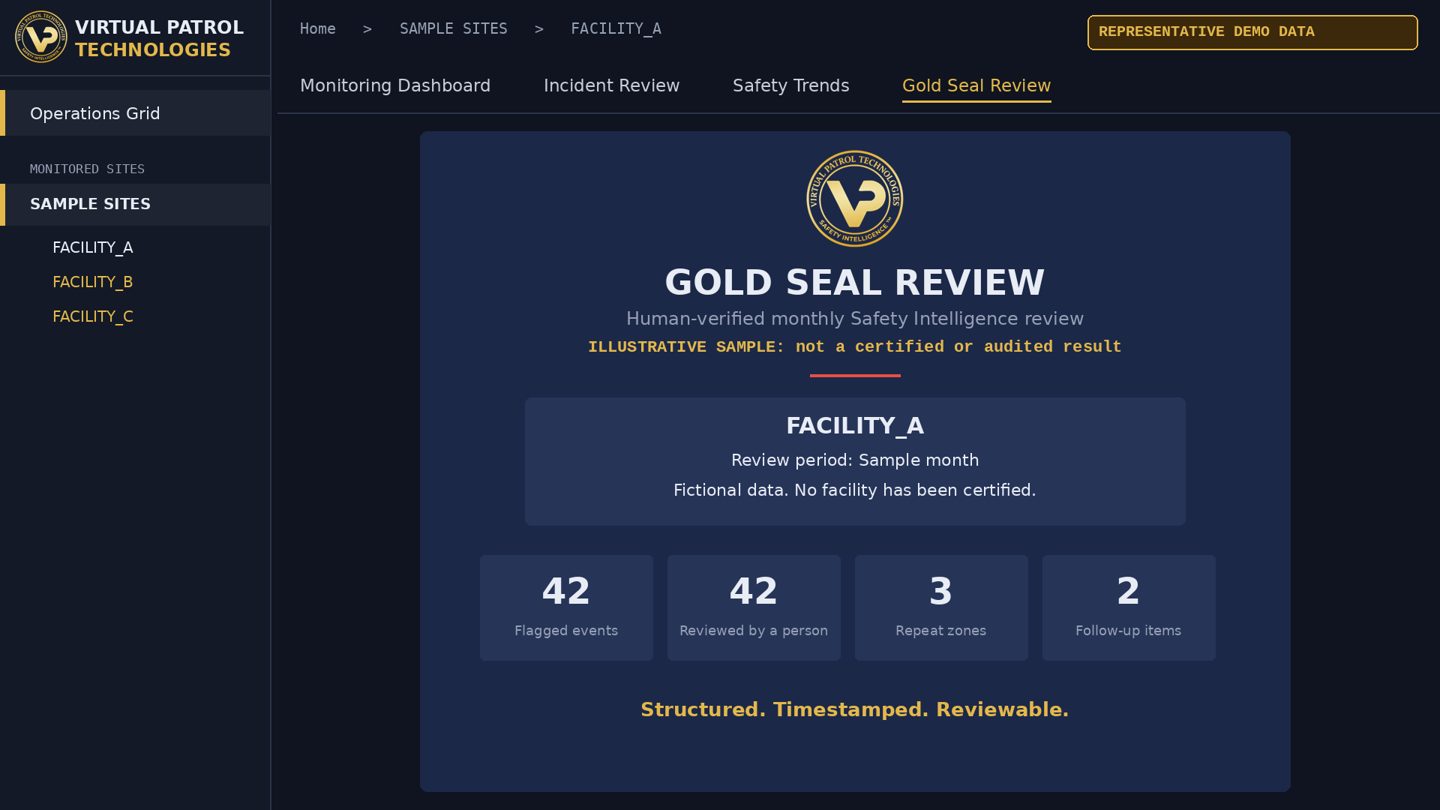Image resolution: width=1440 pixels, height=810 pixels.
Task: Click the 'Review period: Sample month' text
Action: coord(855,460)
